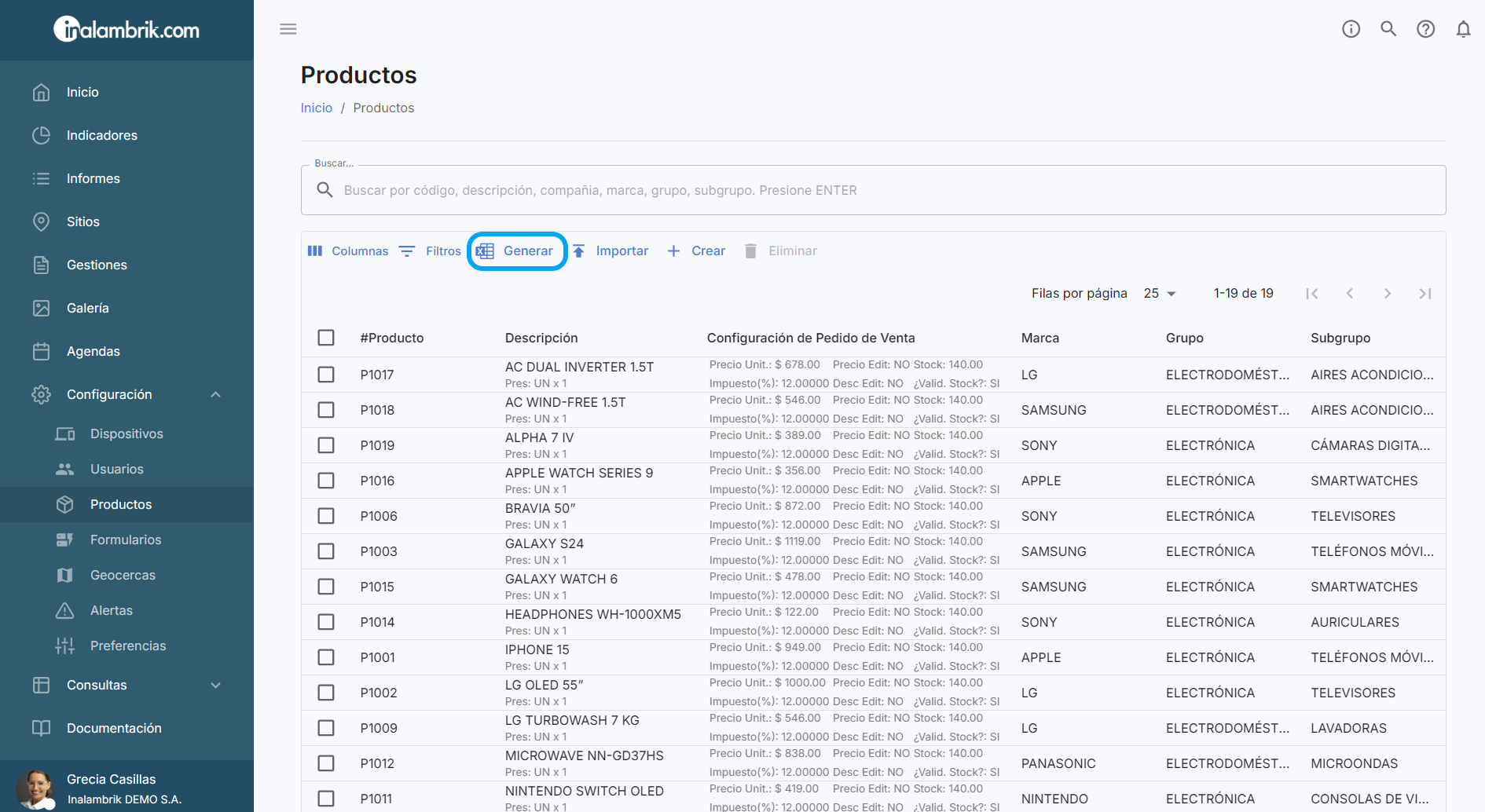Check the box for product P1018
The image size is (1485, 812).
(x=326, y=410)
